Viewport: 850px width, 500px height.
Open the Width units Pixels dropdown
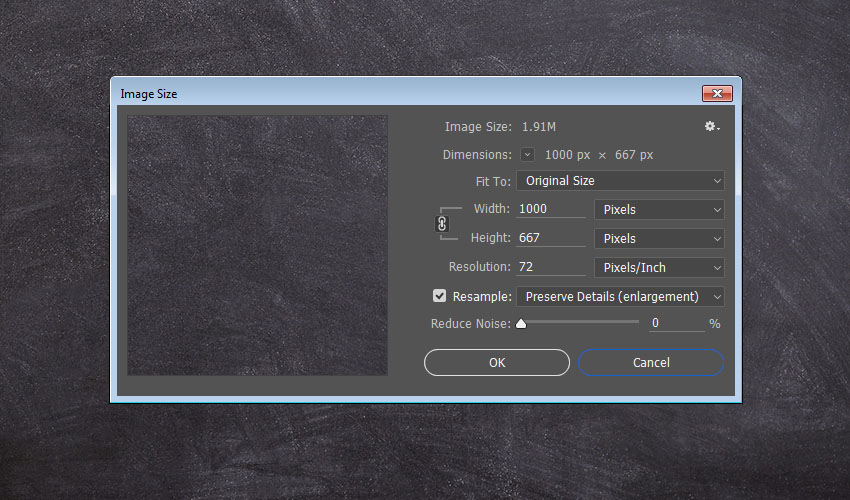point(658,210)
